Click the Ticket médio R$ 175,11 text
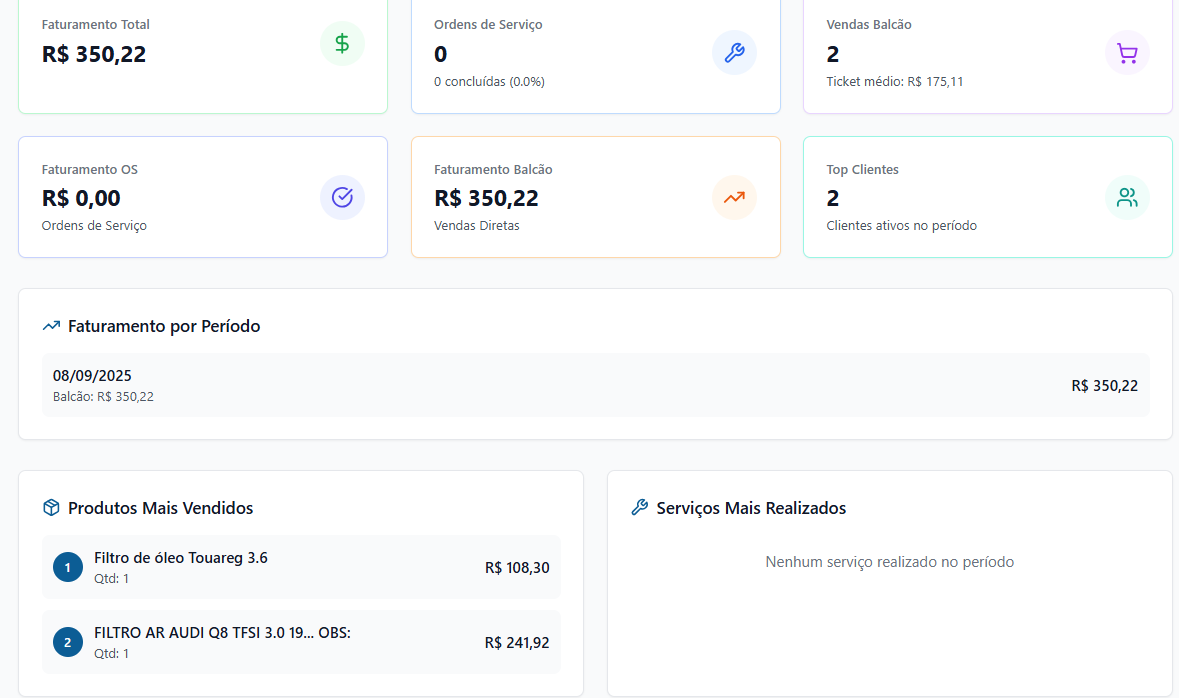 tap(894, 82)
